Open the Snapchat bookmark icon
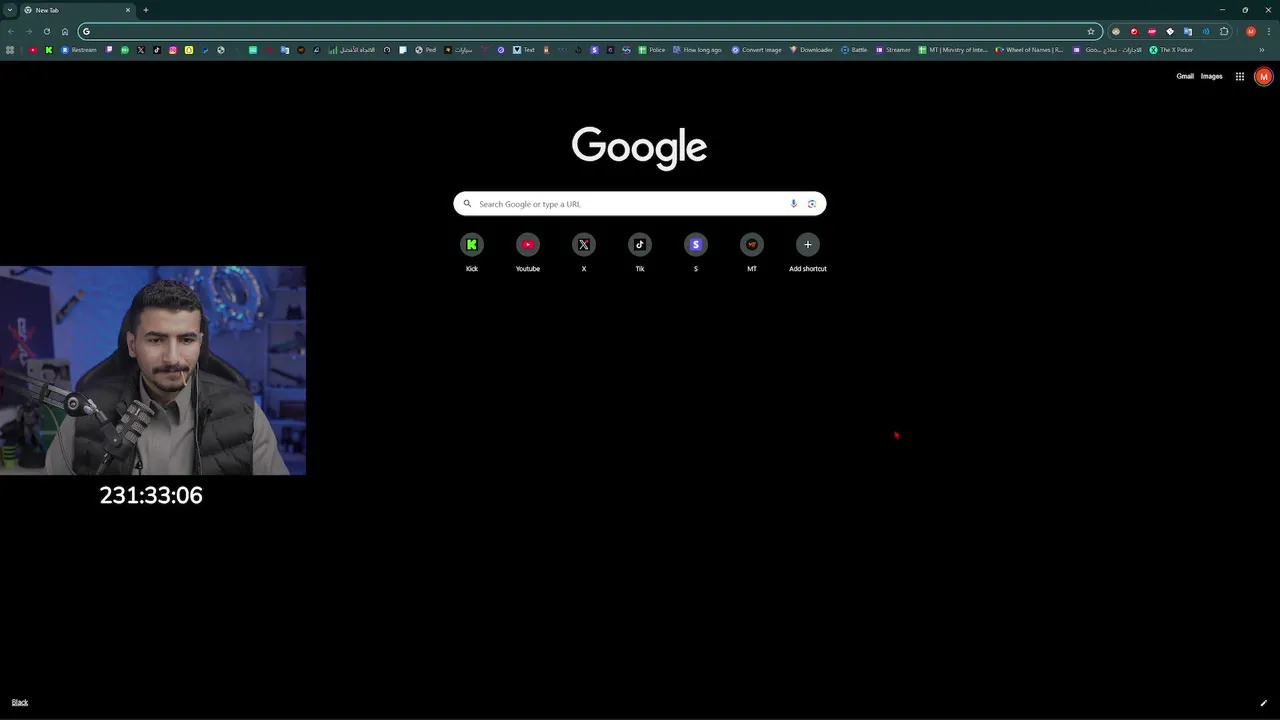Screen dimensions: 1280x720 (x=189, y=50)
